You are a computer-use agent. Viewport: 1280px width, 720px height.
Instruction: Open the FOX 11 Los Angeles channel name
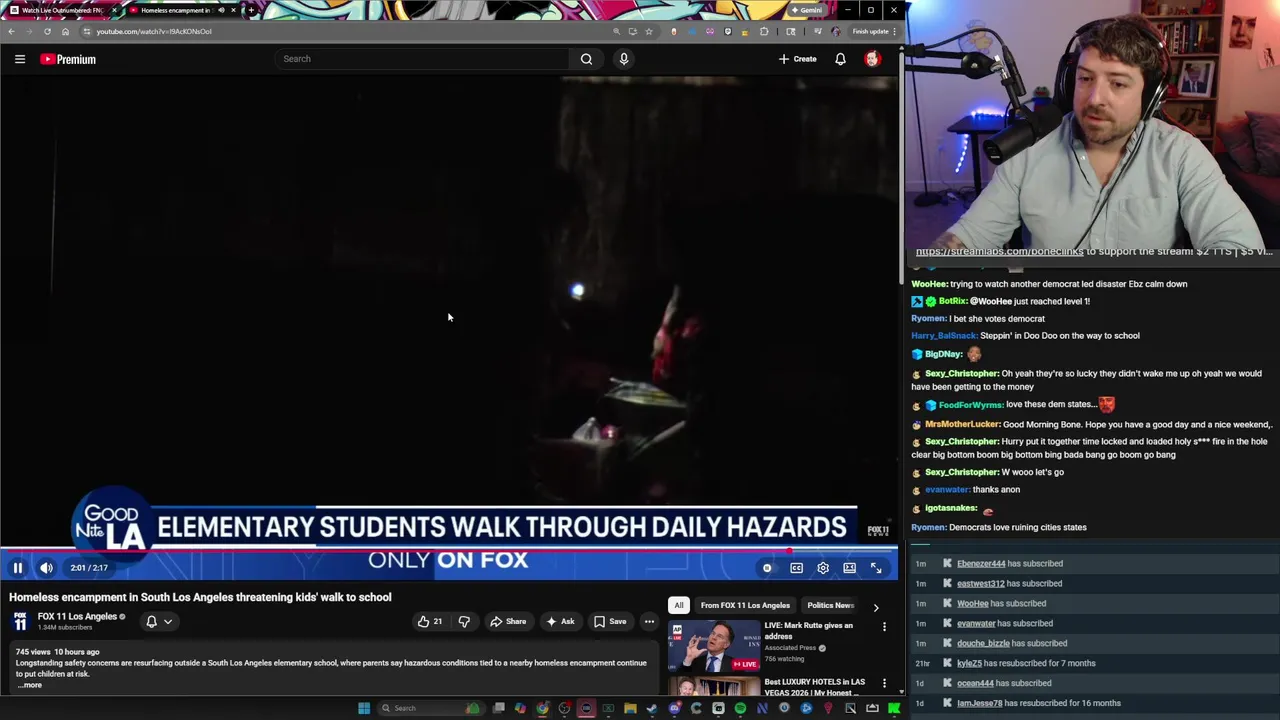click(77, 616)
